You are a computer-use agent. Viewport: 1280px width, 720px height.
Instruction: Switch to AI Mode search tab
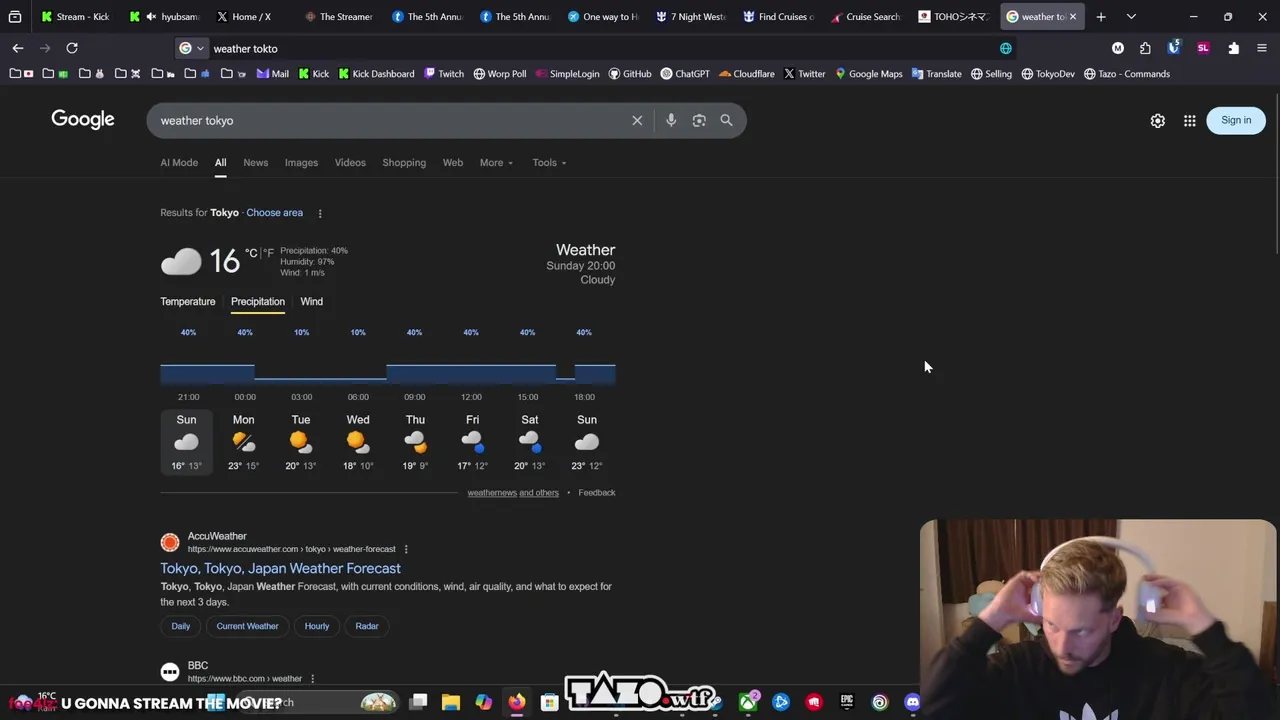tap(179, 162)
